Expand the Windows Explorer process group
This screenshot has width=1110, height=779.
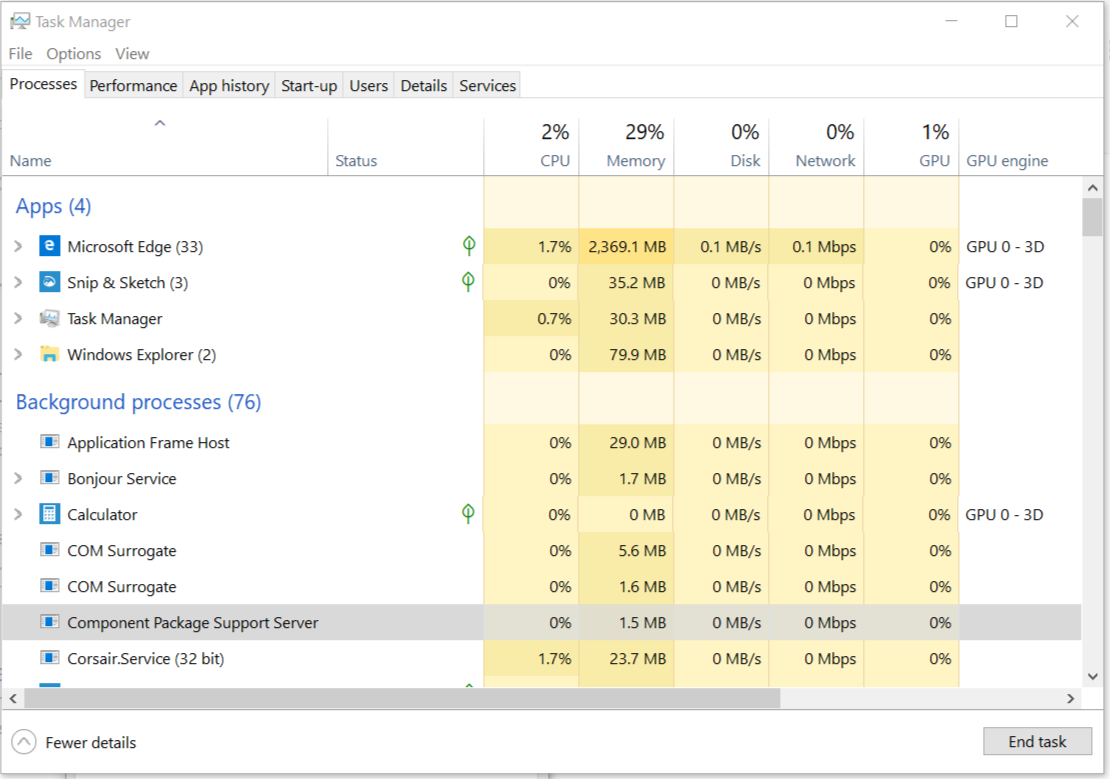tap(18, 354)
